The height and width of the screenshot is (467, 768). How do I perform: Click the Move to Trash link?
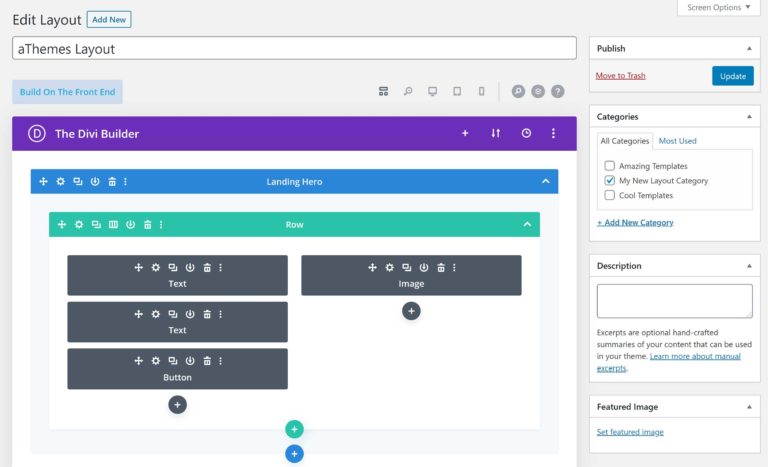pos(621,75)
